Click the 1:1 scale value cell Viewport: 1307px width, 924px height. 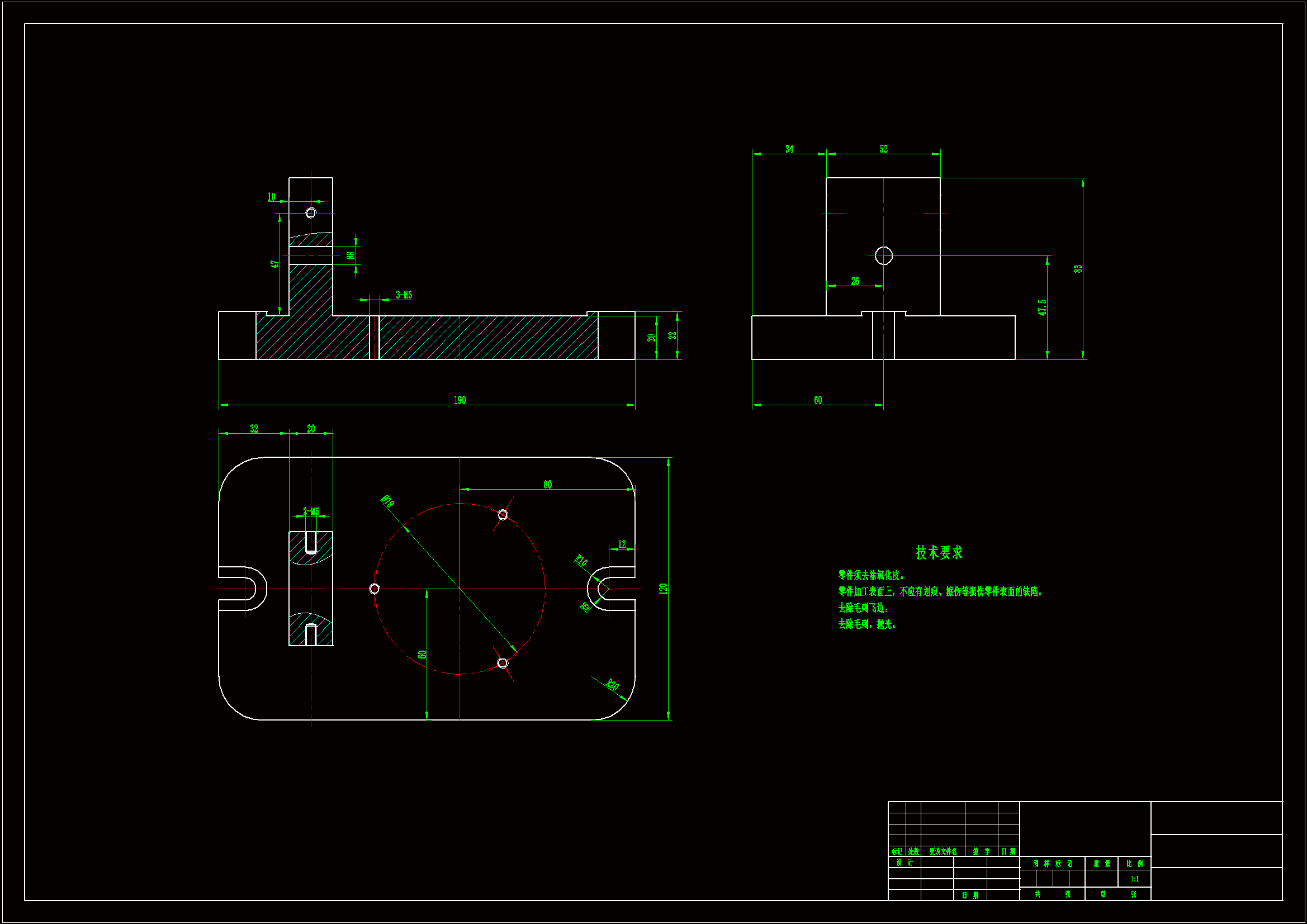[x=1134, y=879]
